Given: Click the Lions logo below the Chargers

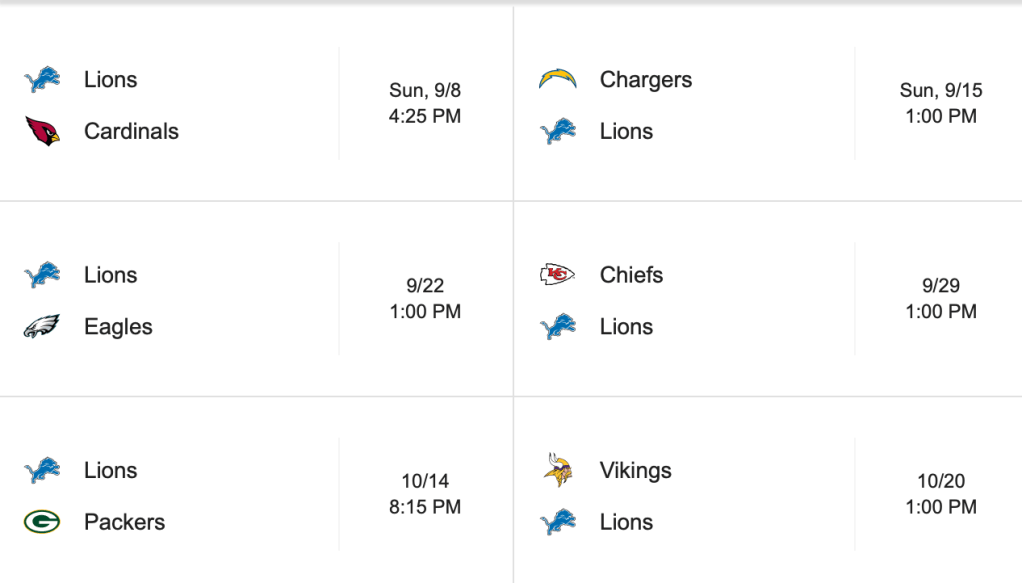Looking at the screenshot, I should tap(558, 131).
